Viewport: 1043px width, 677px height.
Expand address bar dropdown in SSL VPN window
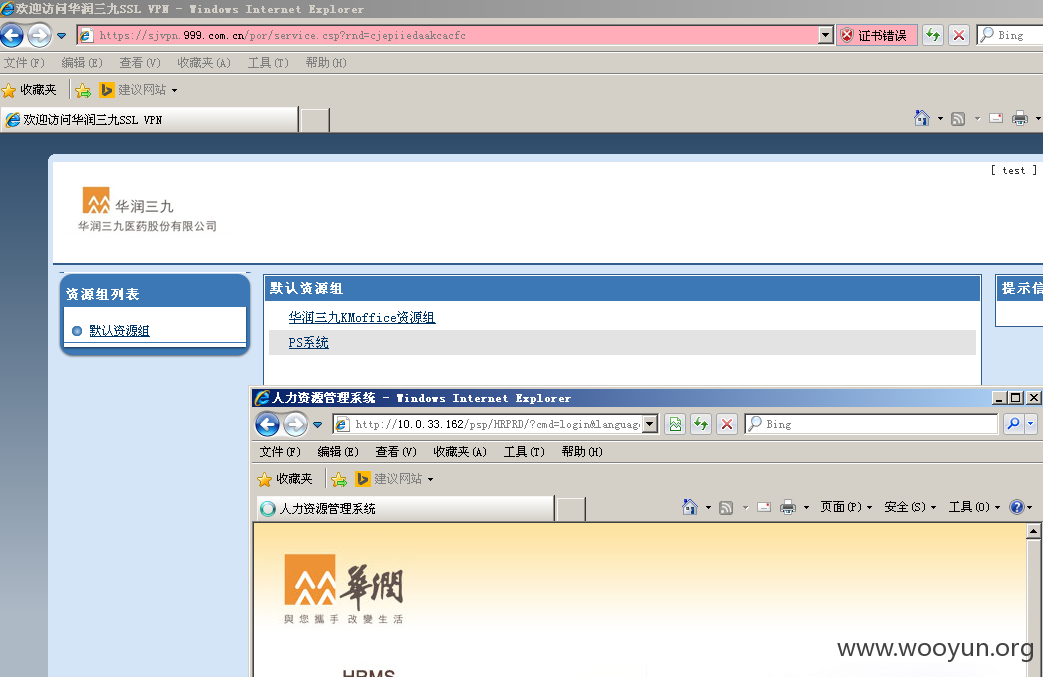825,35
